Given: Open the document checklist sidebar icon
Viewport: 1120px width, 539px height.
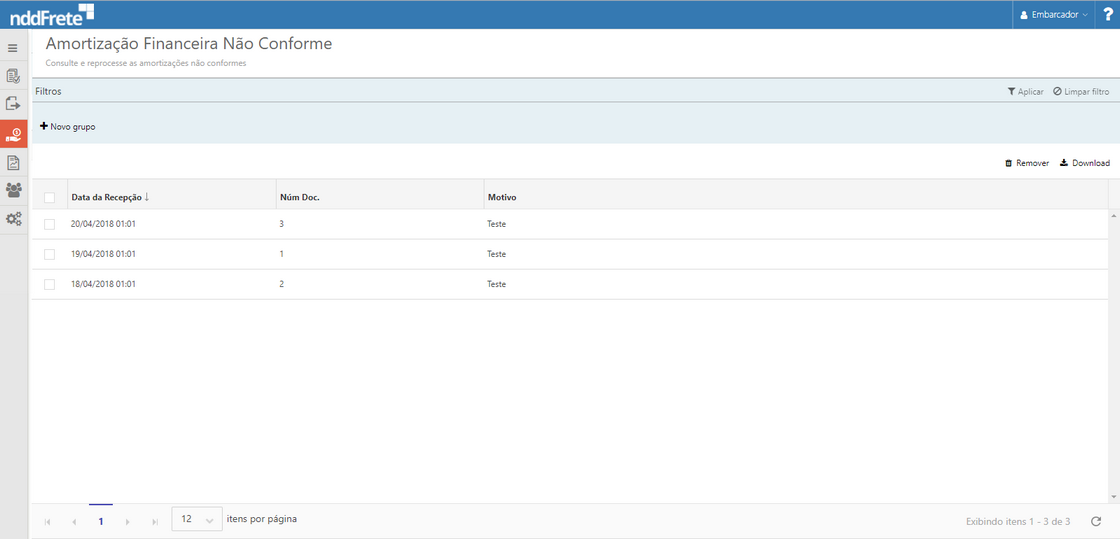Looking at the screenshot, I should (x=13, y=76).
